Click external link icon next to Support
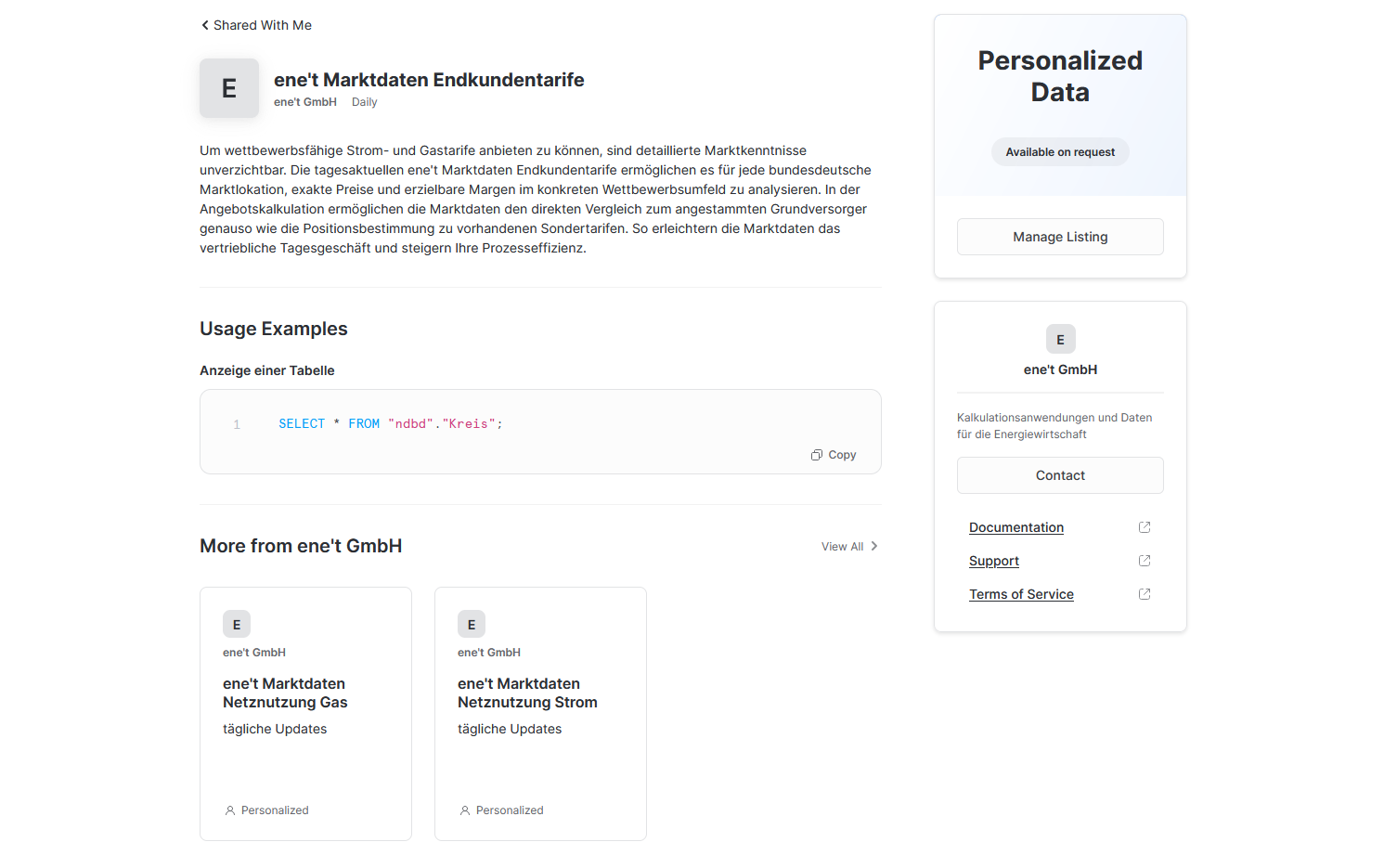 [1145, 561]
